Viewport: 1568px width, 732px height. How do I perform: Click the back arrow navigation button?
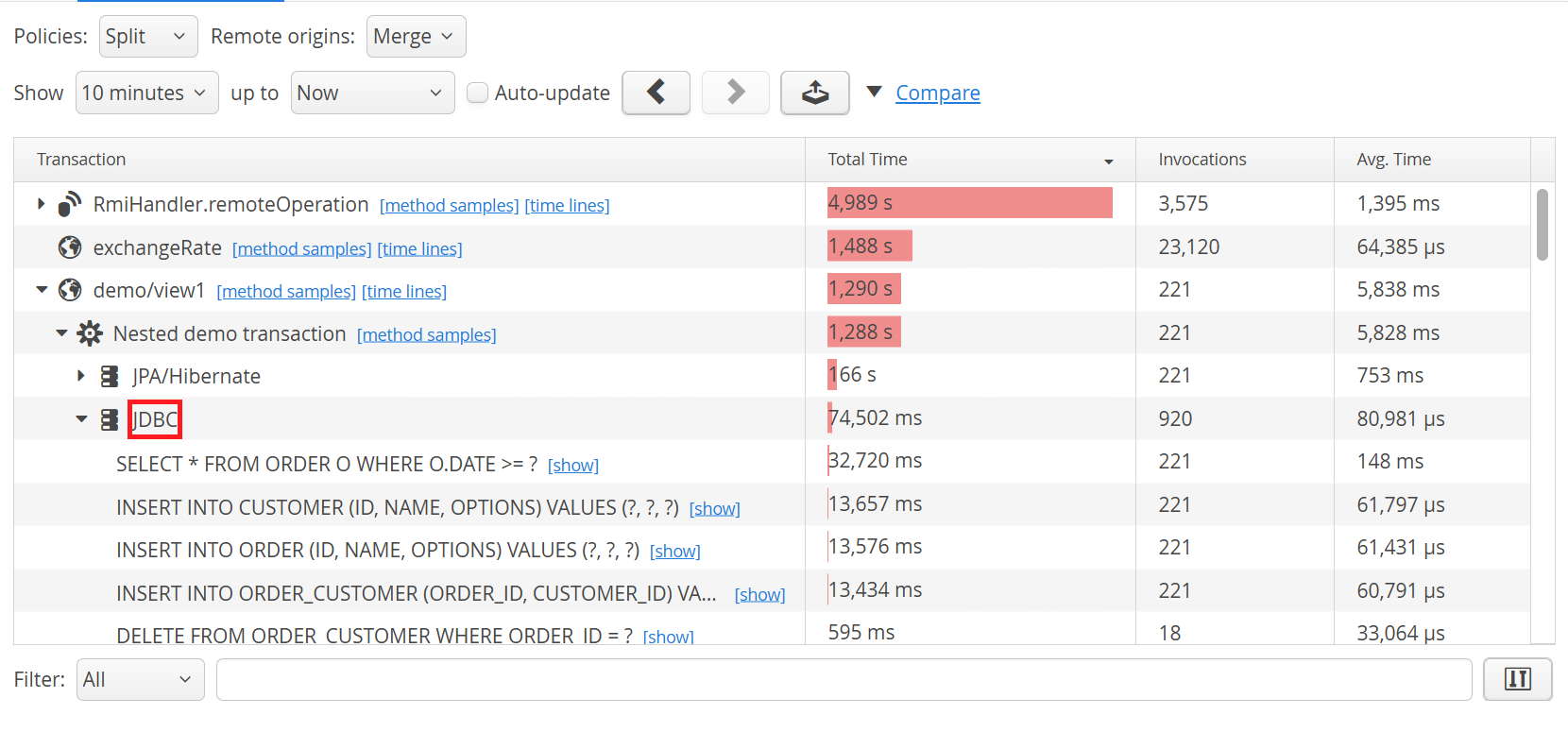point(656,93)
